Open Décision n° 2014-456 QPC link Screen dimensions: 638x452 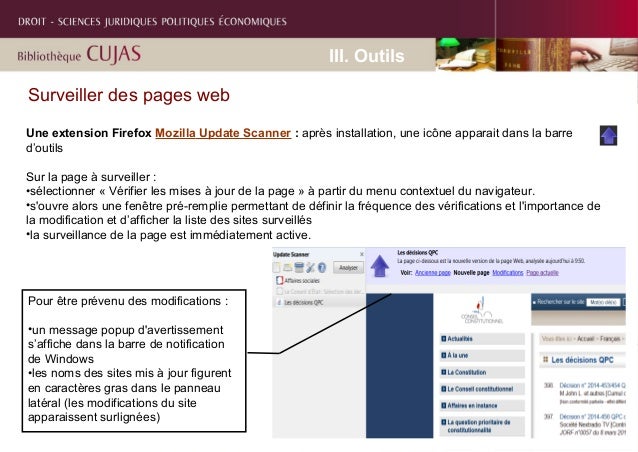click(x=592, y=417)
